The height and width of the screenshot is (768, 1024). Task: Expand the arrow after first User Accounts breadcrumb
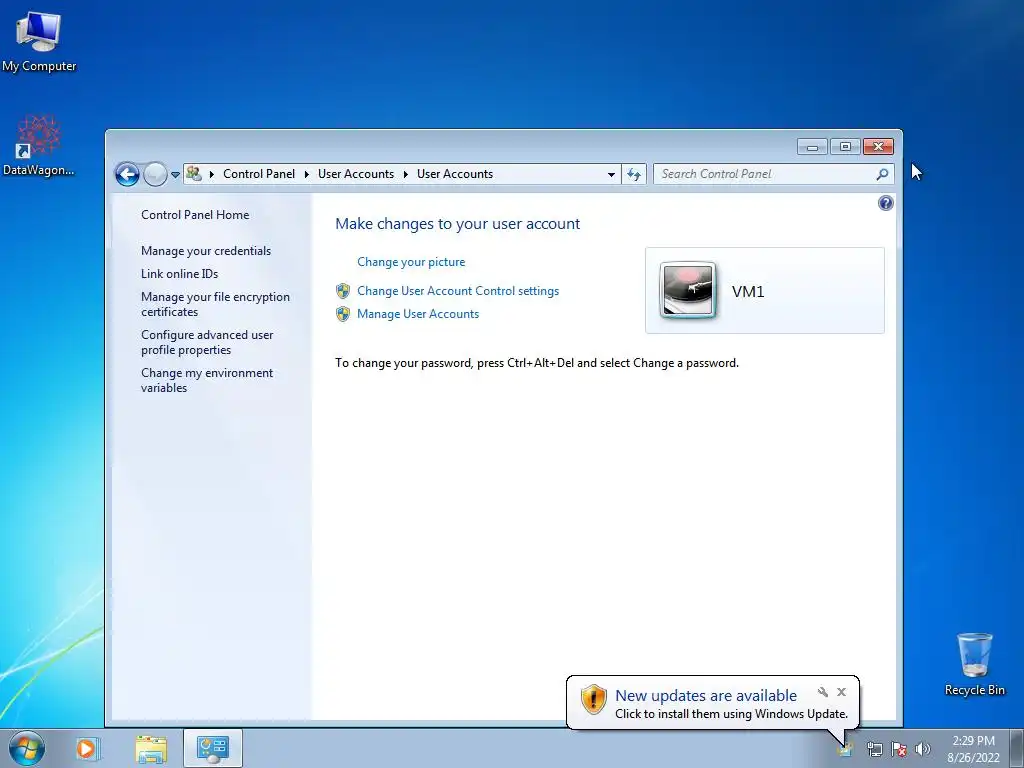click(x=406, y=174)
